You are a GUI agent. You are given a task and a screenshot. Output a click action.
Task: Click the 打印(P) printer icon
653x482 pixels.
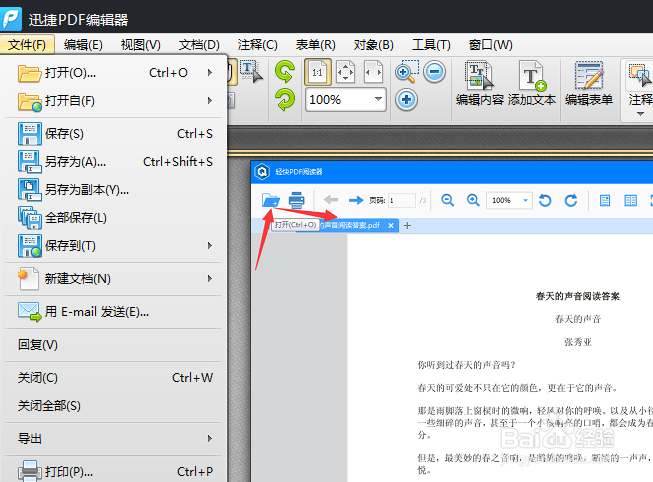(30, 471)
